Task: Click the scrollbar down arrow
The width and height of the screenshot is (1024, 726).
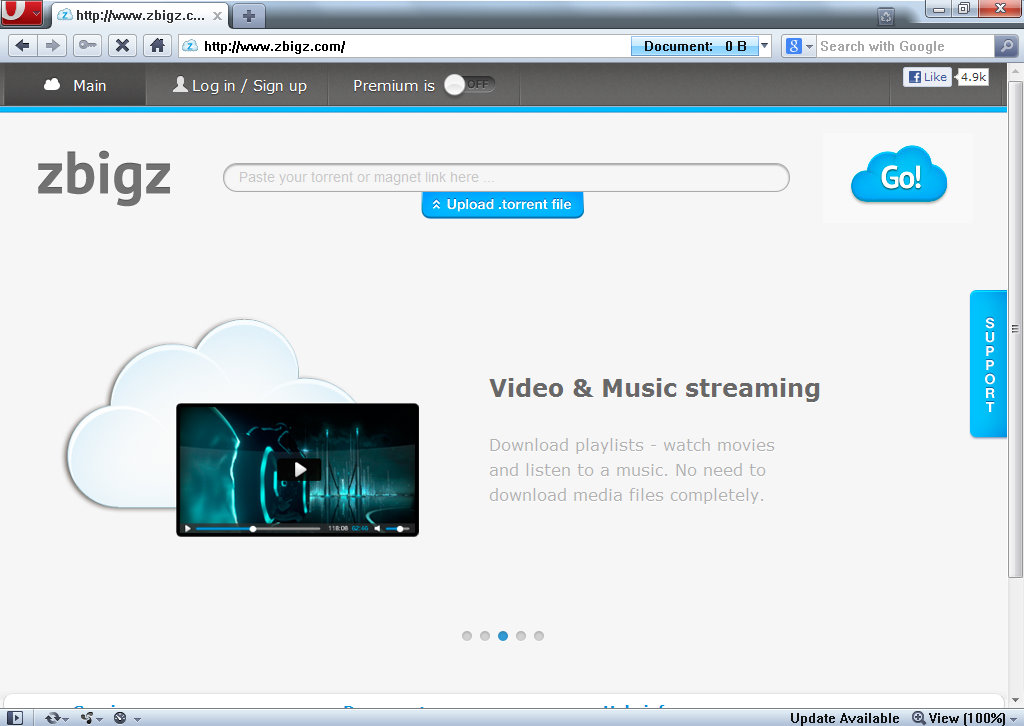Action: click(x=1015, y=701)
